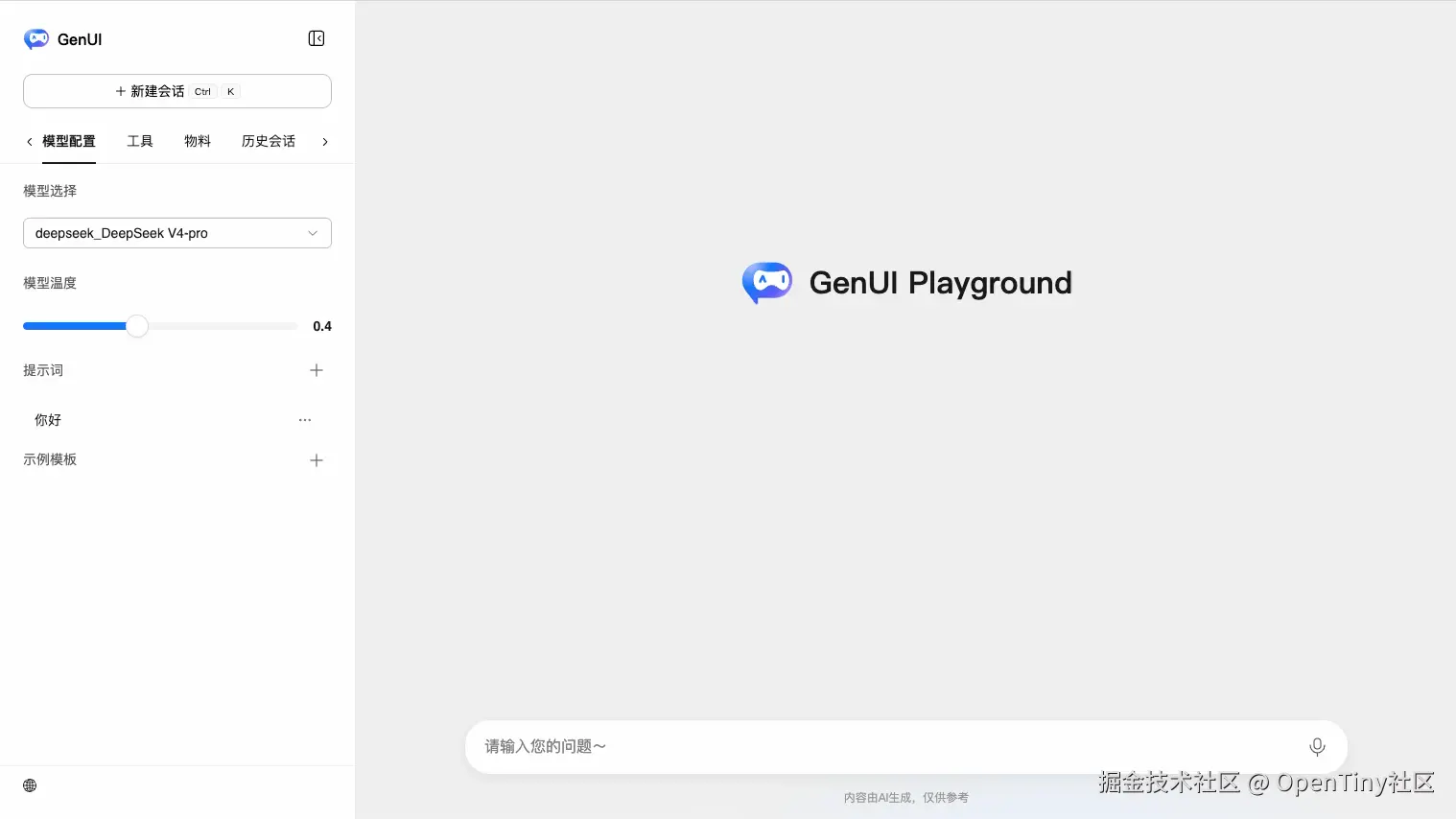The image size is (1456, 819).
Task: Click the unfilled part of the temperature slider track
Action: pos(223,326)
